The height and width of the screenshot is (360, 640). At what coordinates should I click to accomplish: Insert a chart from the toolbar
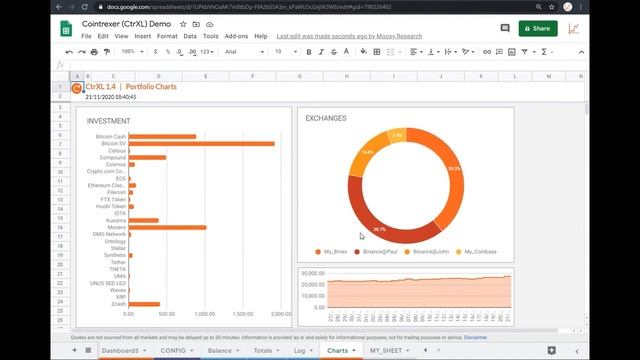(x=512, y=52)
